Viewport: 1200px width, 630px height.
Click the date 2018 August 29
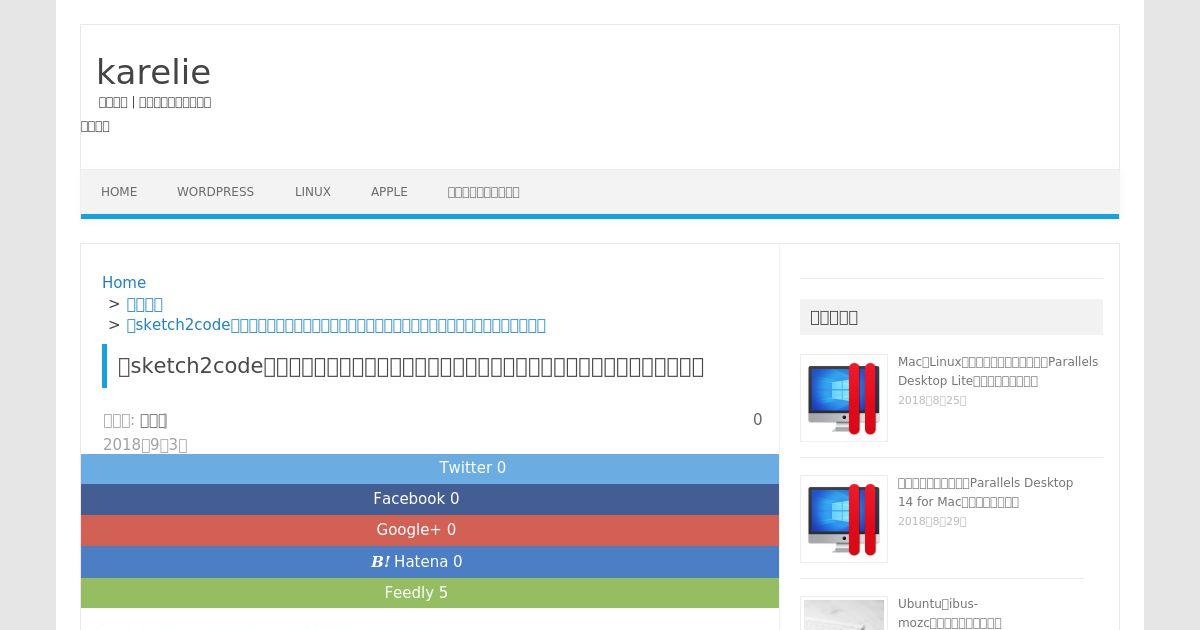click(x=932, y=522)
